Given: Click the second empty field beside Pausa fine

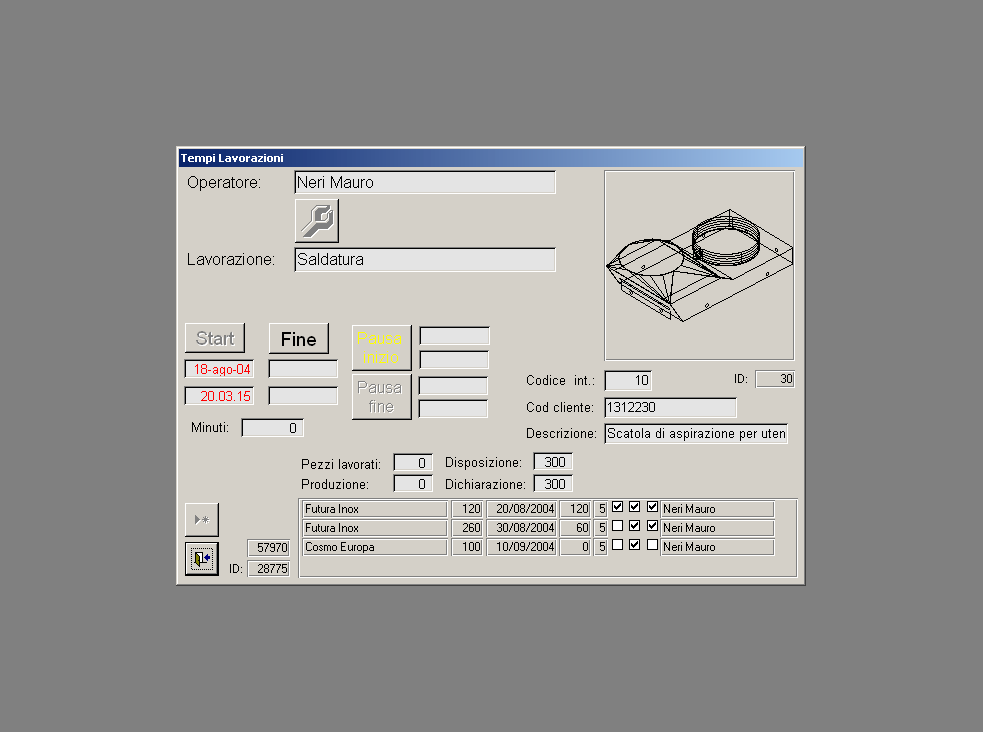Looking at the screenshot, I should (453, 409).
